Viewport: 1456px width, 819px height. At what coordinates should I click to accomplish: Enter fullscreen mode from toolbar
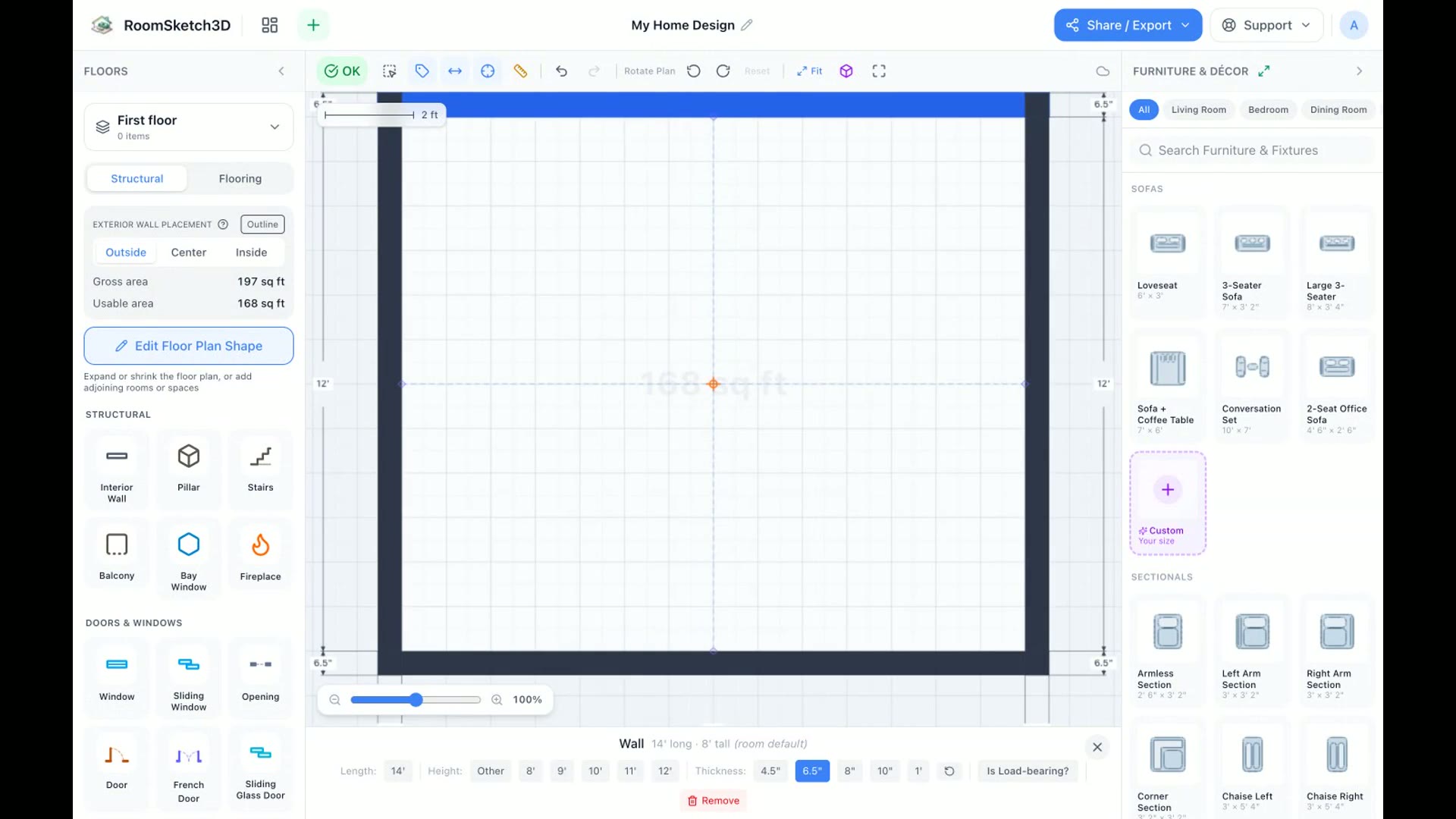pyautogui.click(x=879, y=71)
